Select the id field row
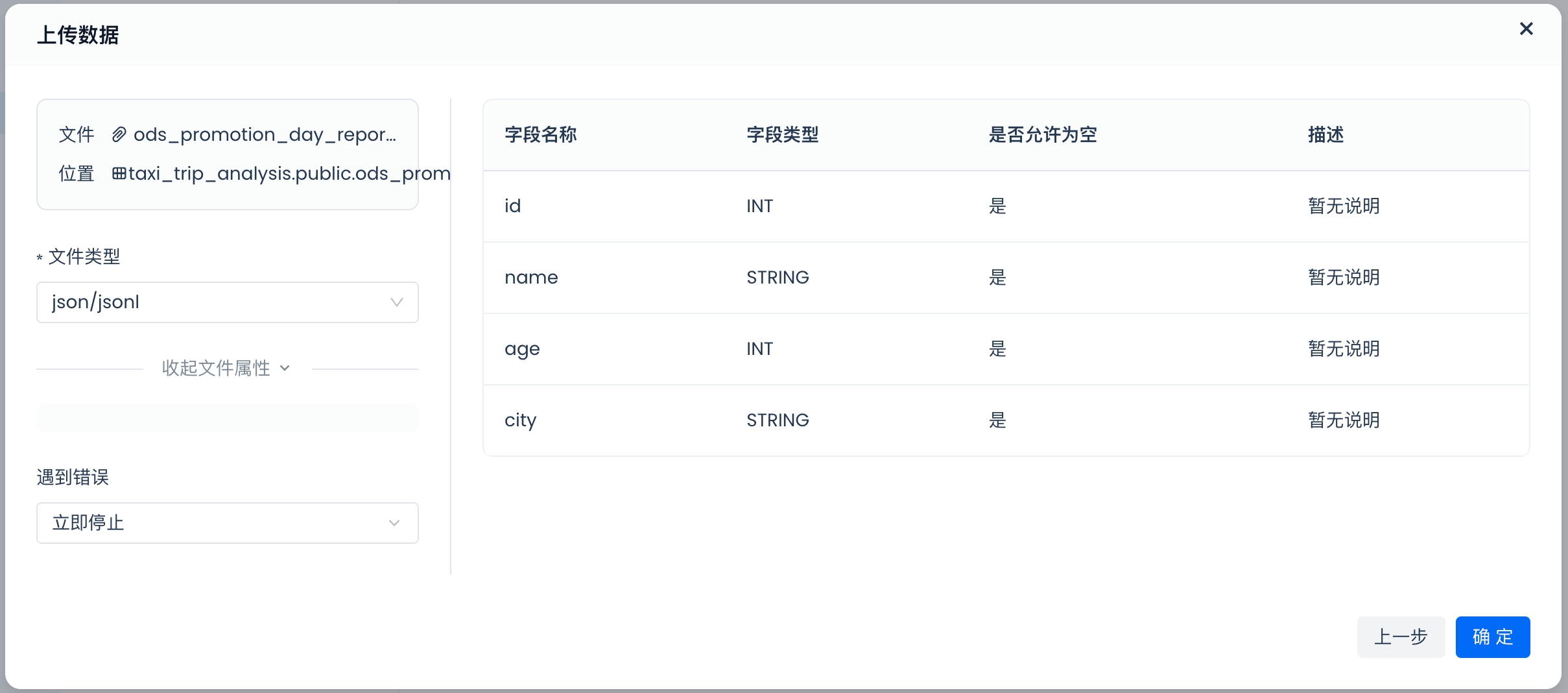 (x=1005, y=206)
